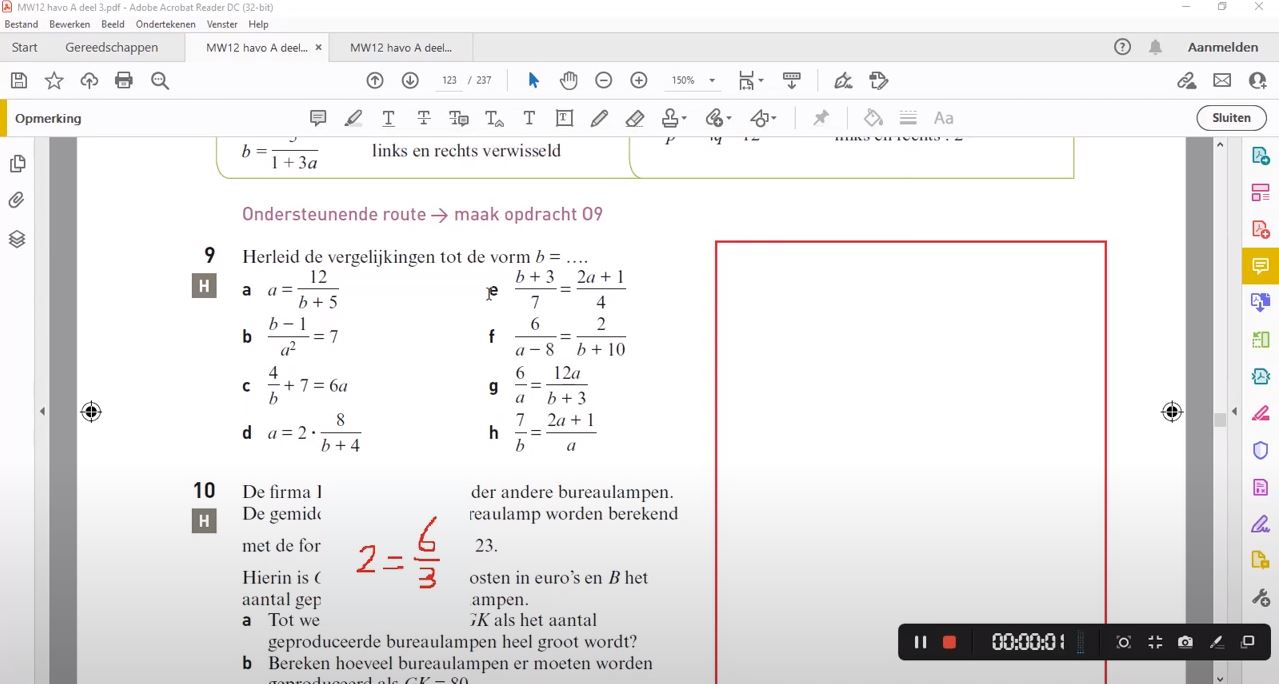Switch to the Start tab
This screenshot has height=684, width=1279.
25,47
